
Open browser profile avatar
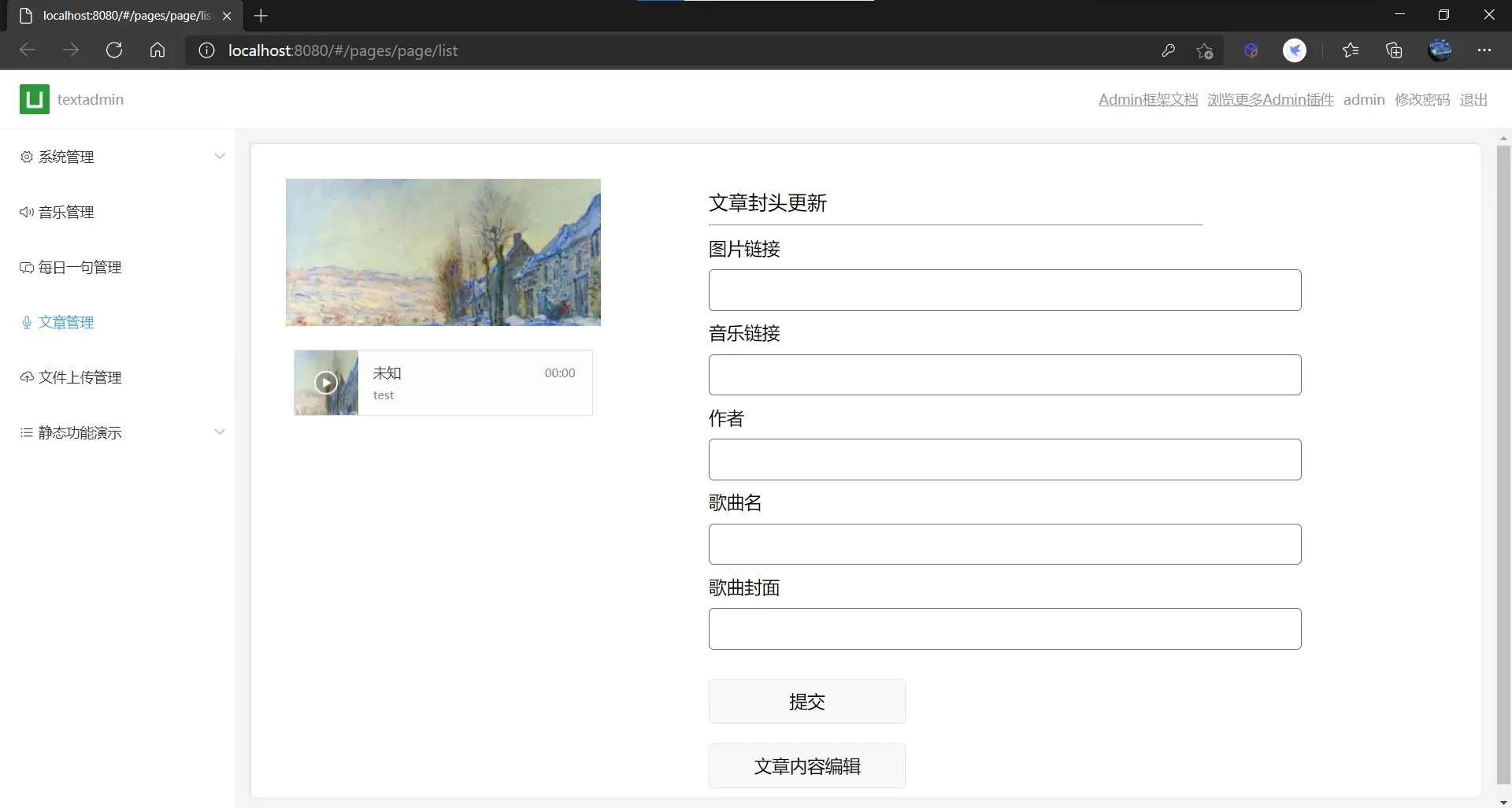[1440, 50]
